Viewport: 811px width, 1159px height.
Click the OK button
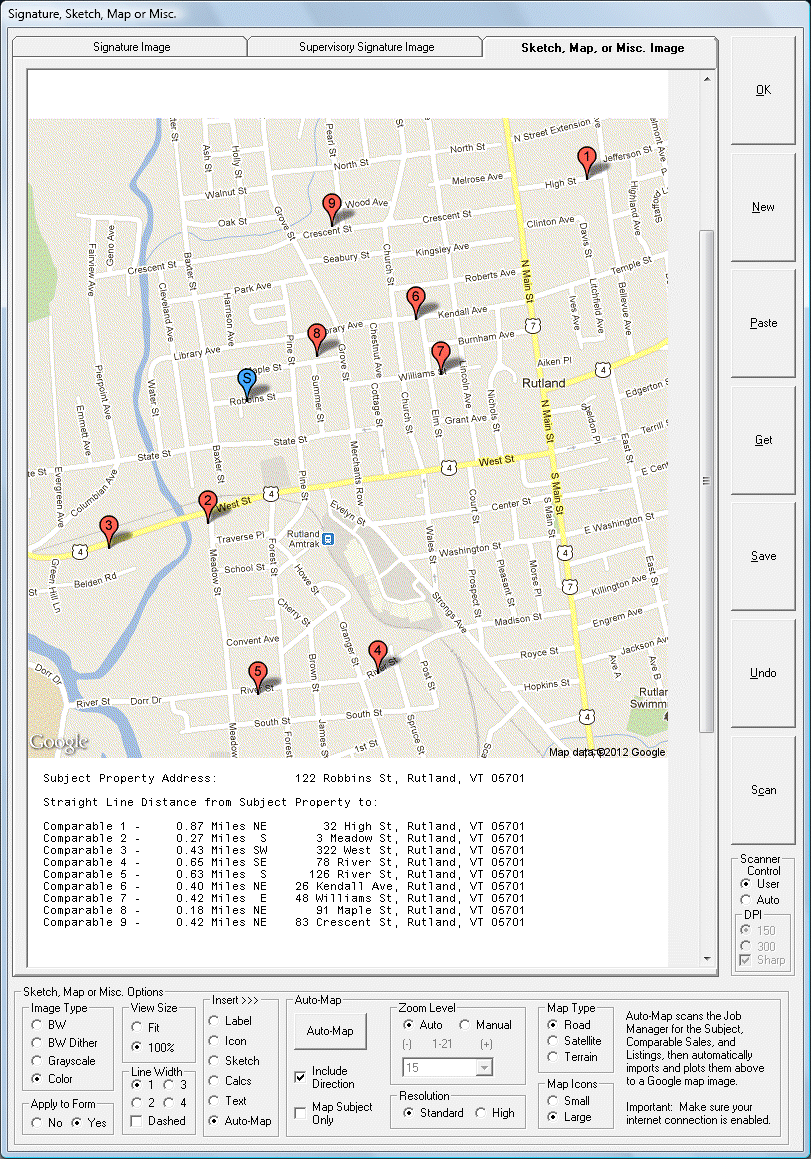(x=763, y=90)
